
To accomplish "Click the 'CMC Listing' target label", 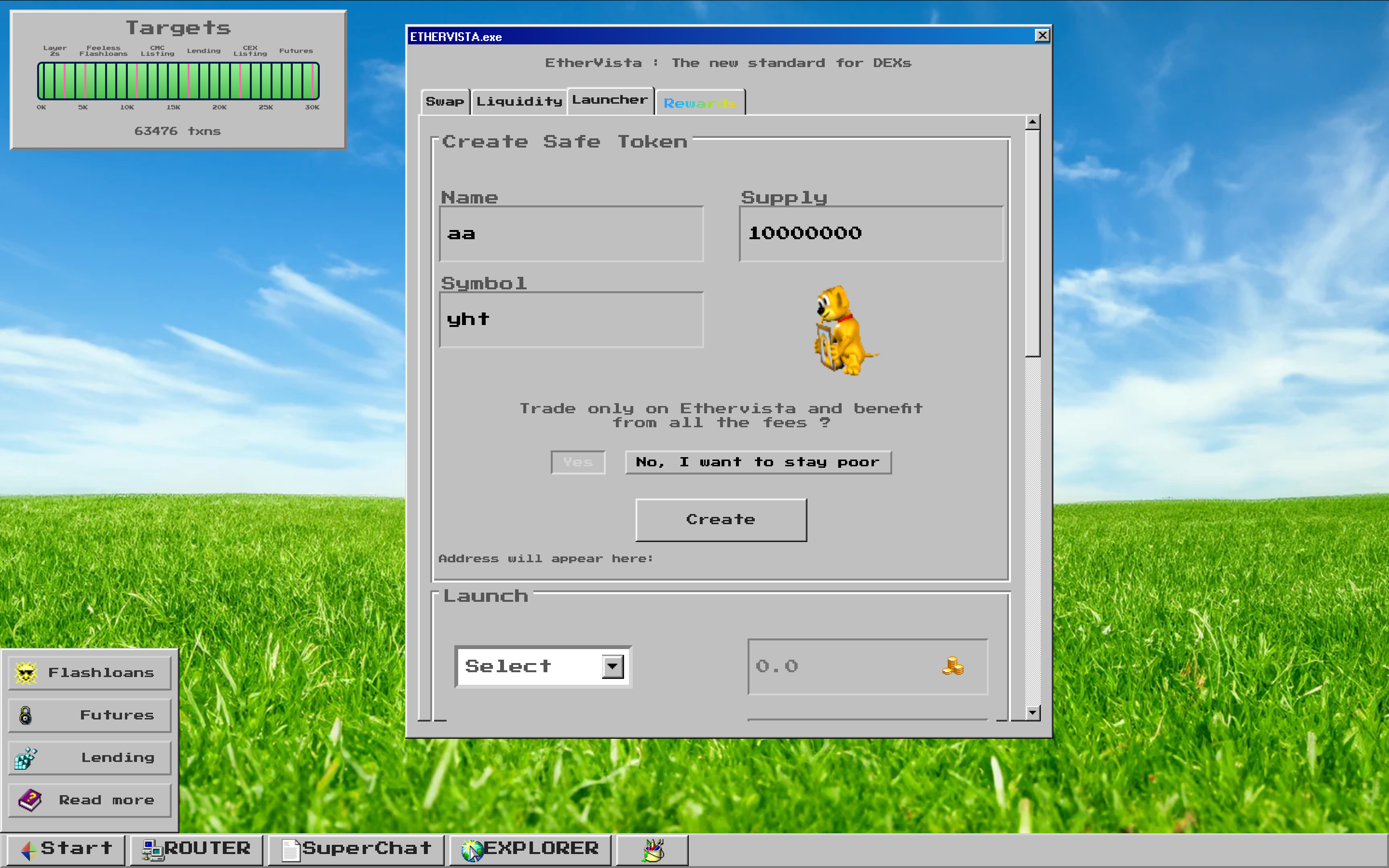I will tap(157, 51).
